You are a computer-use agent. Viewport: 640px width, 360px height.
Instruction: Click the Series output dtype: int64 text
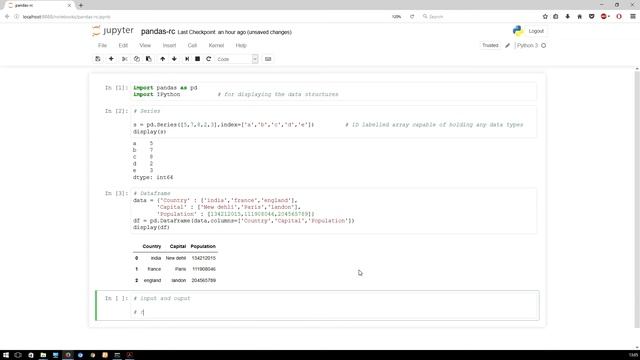(x=153, y=177)
